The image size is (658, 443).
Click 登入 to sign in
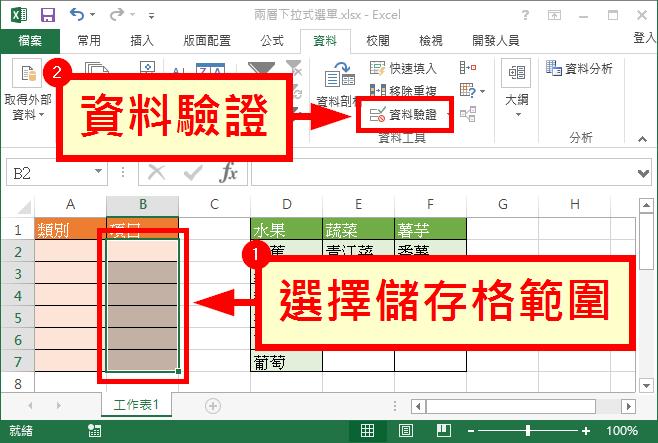tap(645, 38)
